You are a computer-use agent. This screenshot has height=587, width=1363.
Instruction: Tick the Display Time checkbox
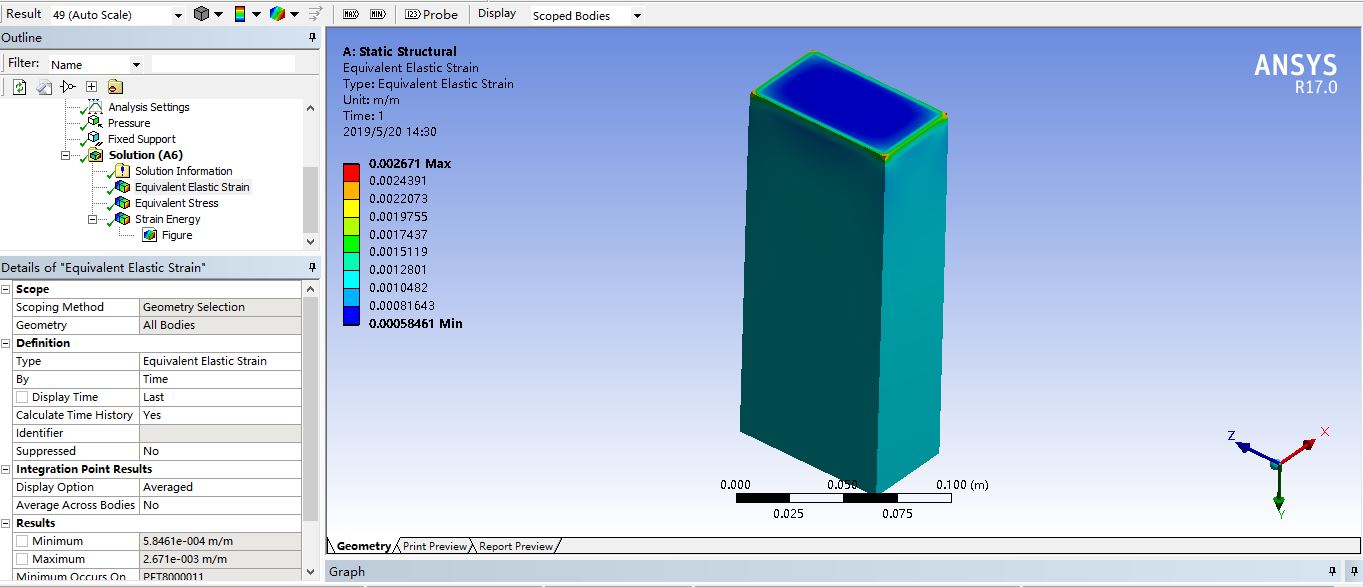[22, 397]
